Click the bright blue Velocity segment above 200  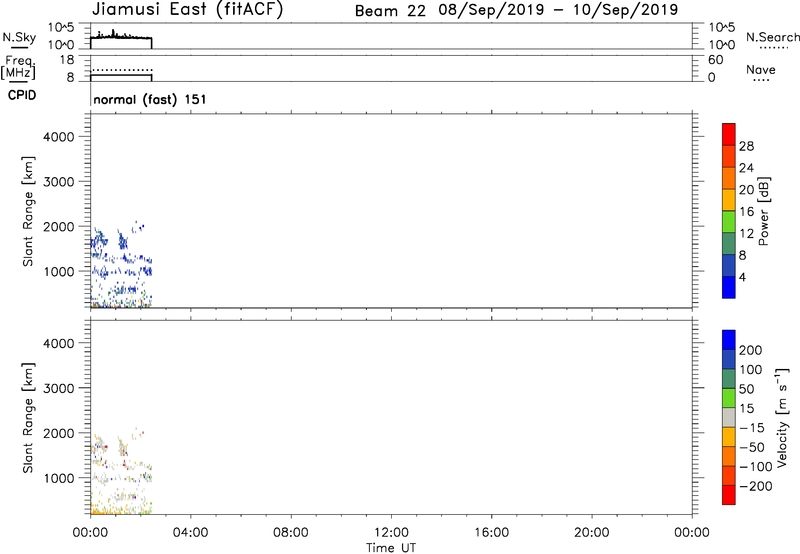point(729,340)
